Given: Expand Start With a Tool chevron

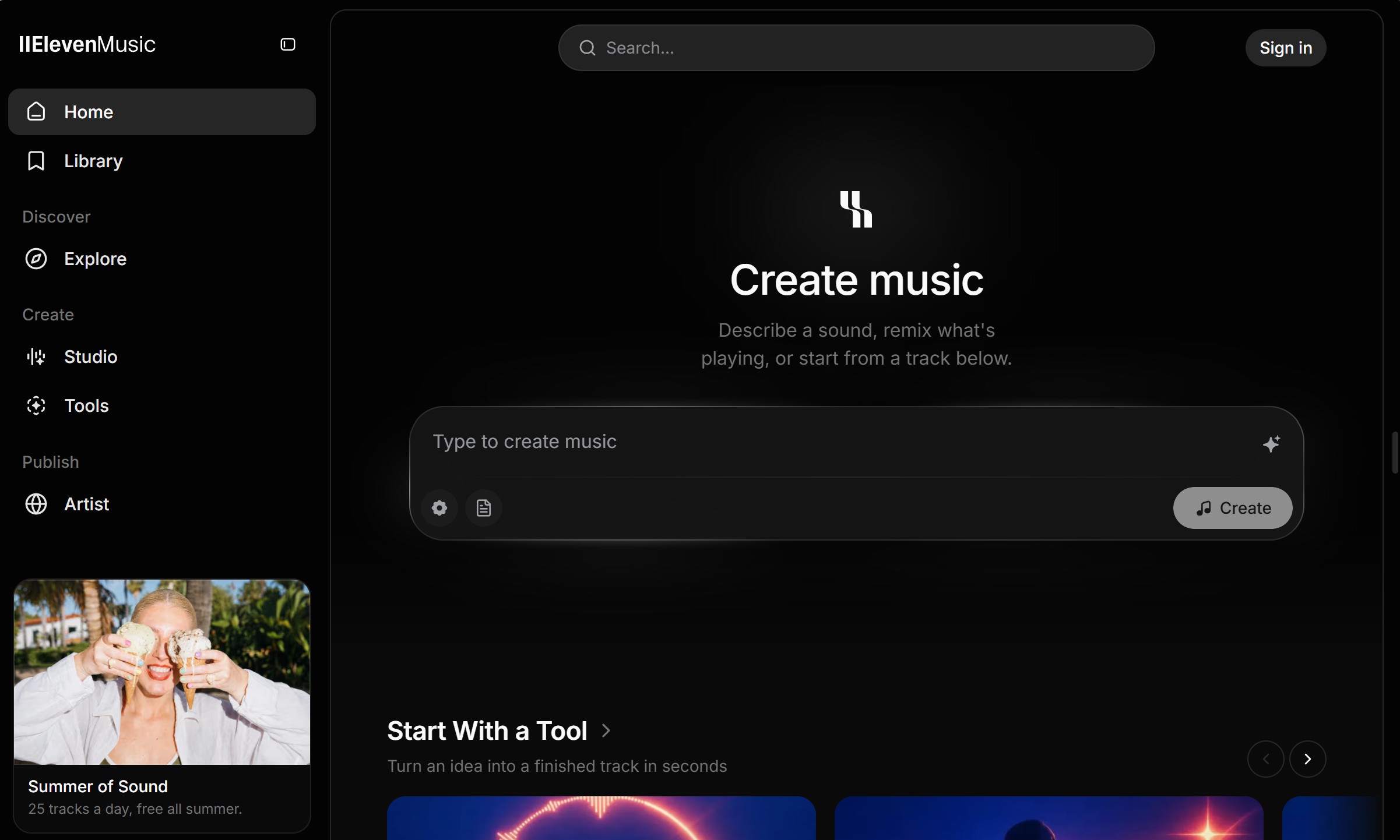Looking at the screenshot, I should [606, 730].
